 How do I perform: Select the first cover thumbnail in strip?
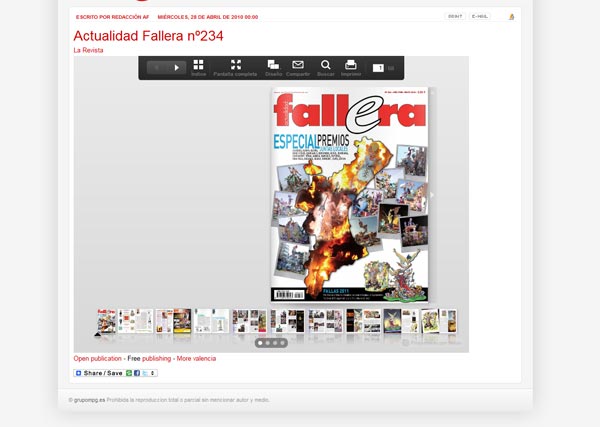[x=106, y=321]
